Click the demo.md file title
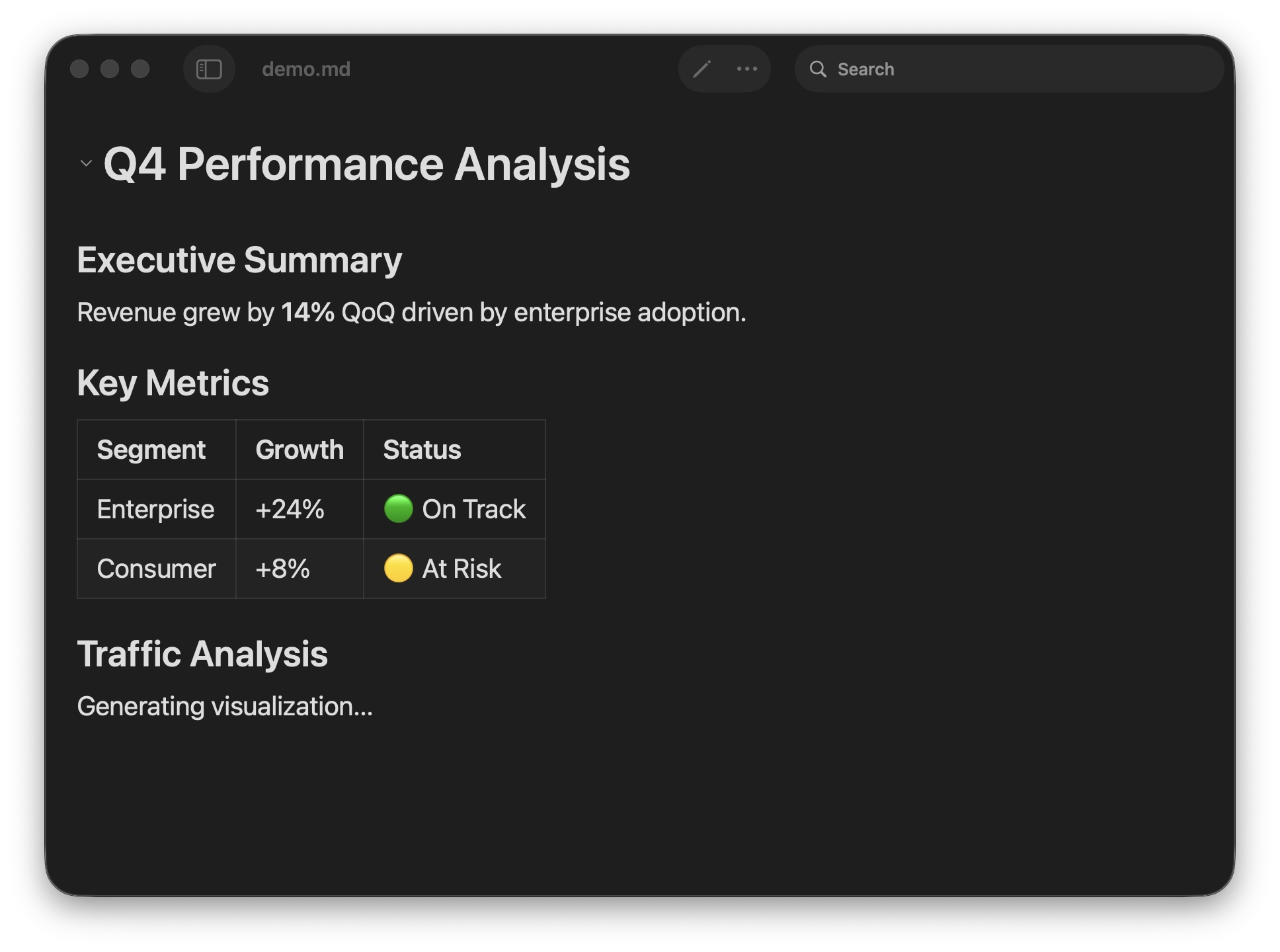The height and width of the screenshot is (952, 1280). (x=306, y=69)
